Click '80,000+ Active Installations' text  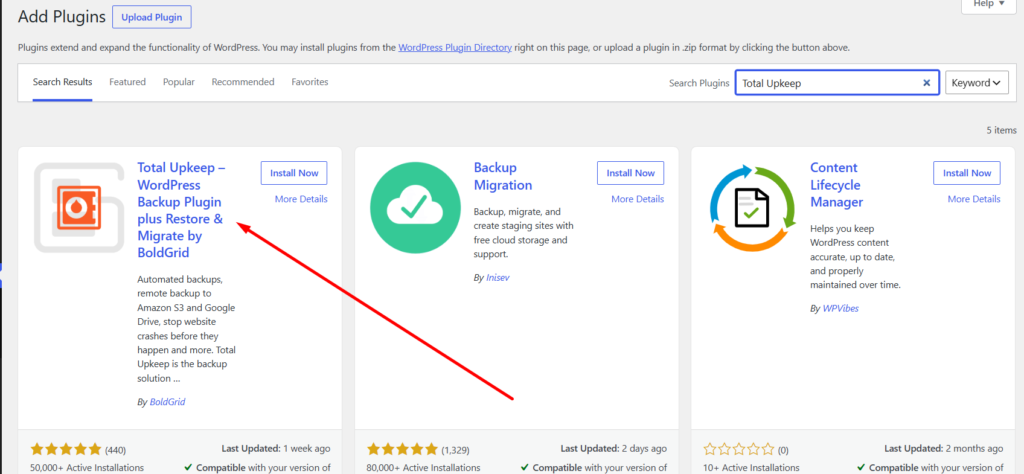coord(423,467)
